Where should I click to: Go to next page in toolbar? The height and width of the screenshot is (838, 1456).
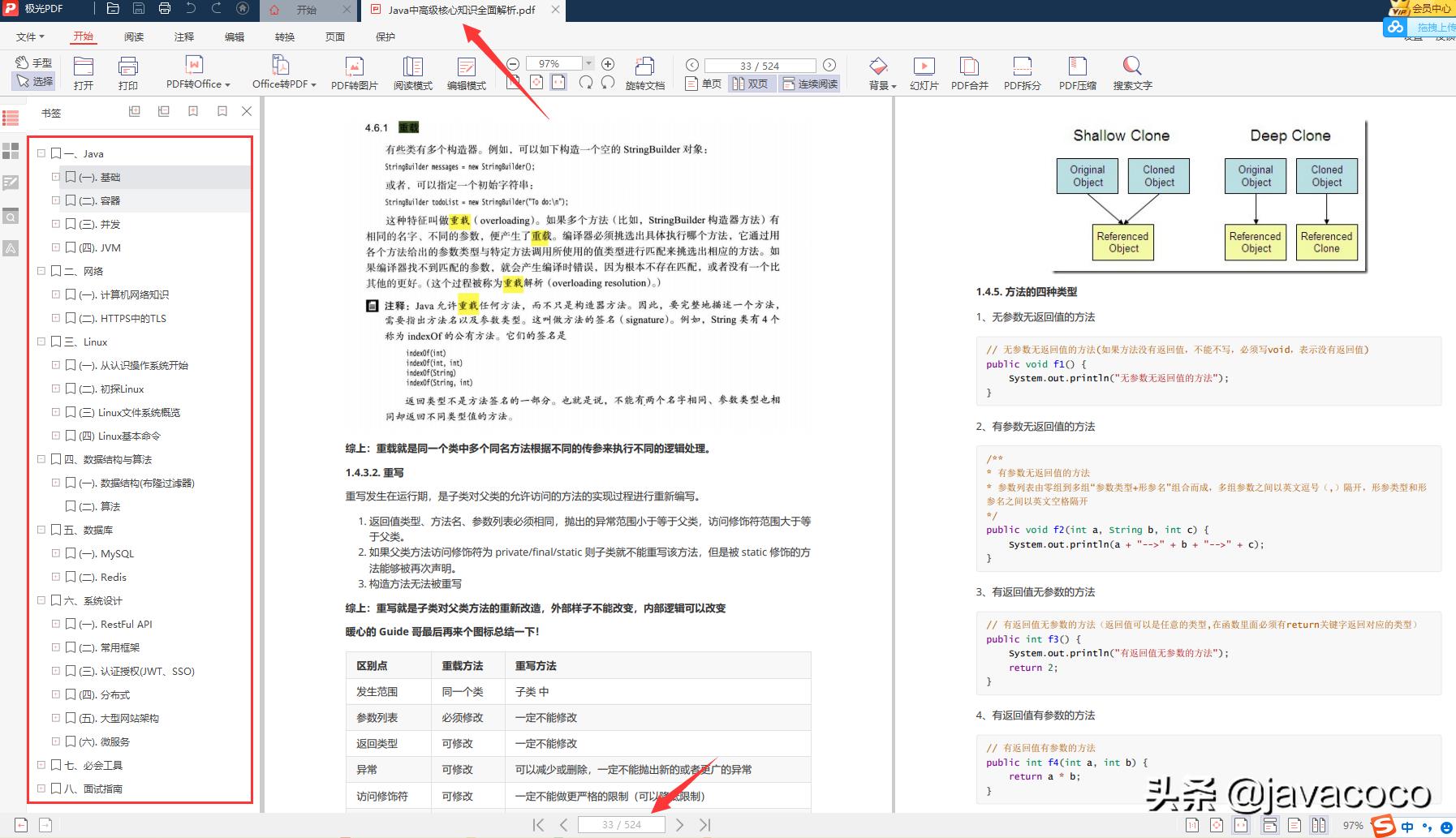click(x=829, y=65)
